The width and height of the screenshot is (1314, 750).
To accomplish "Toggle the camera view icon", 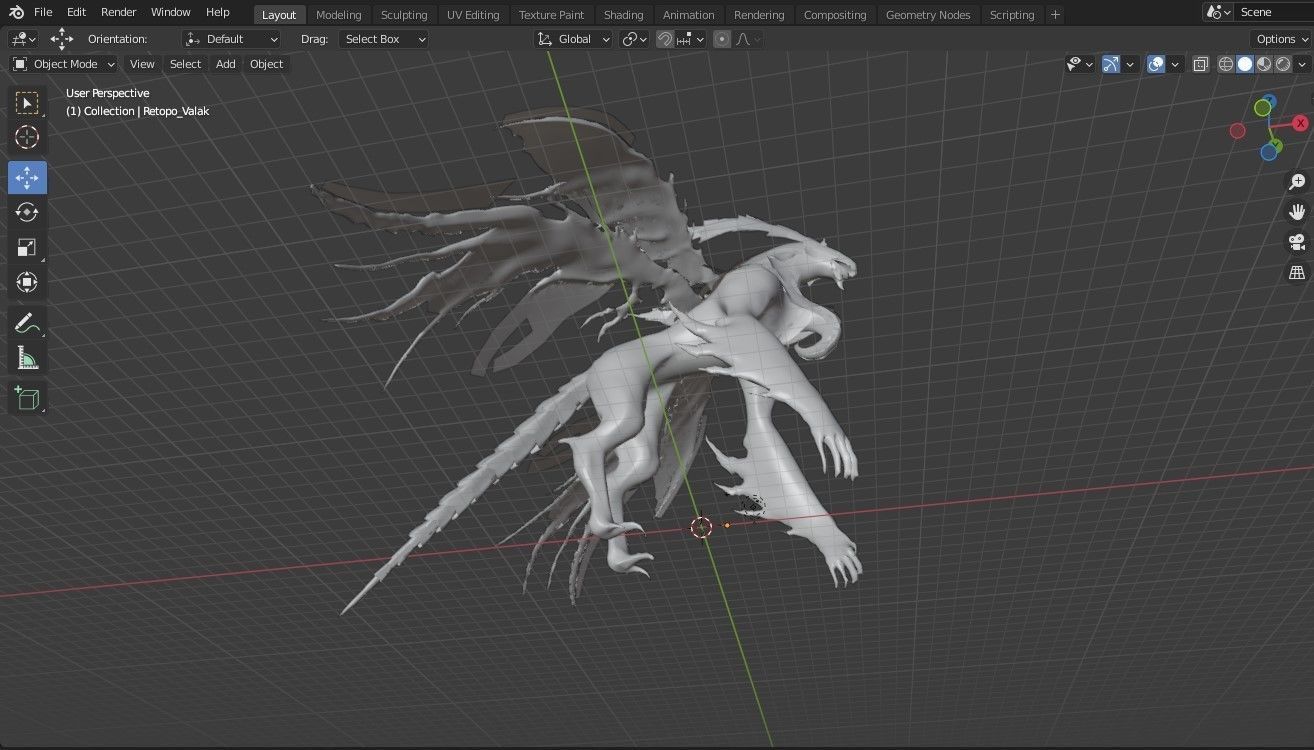I will [x=1297, y=242].
